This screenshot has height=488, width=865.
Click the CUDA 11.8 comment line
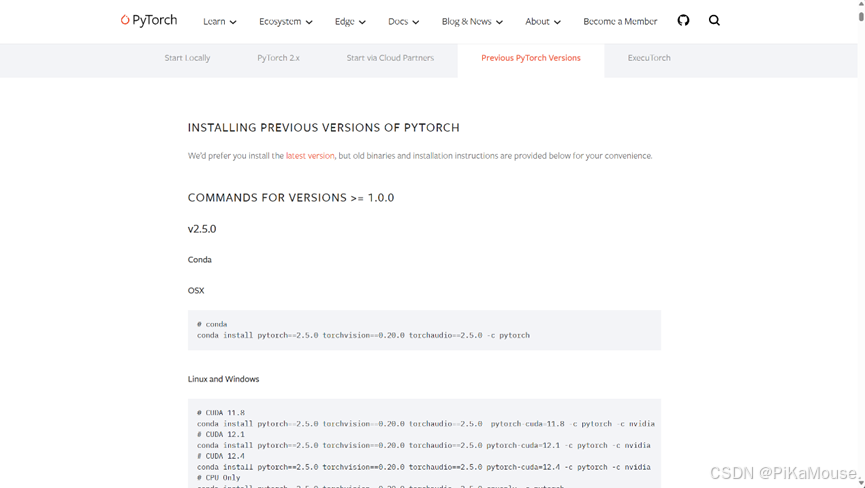tap(221, 412)
